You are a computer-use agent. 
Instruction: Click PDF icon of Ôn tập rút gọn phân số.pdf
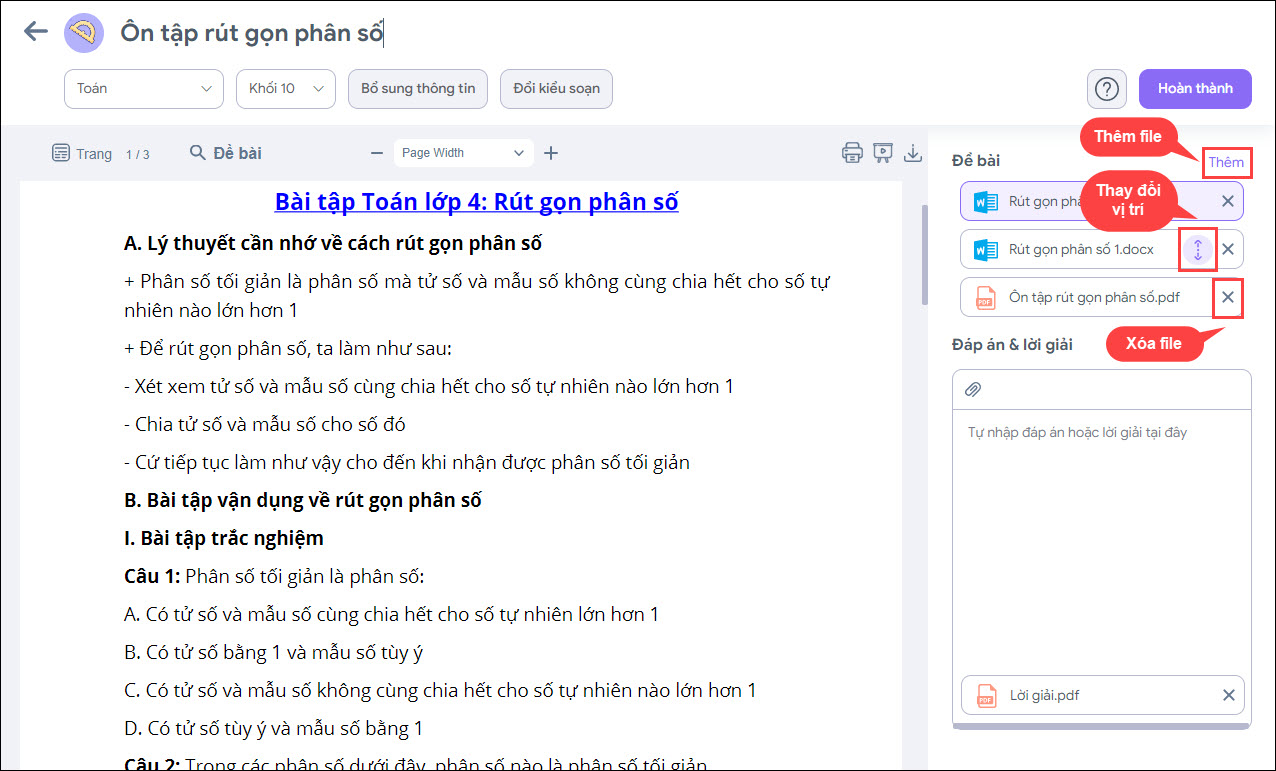986,297
